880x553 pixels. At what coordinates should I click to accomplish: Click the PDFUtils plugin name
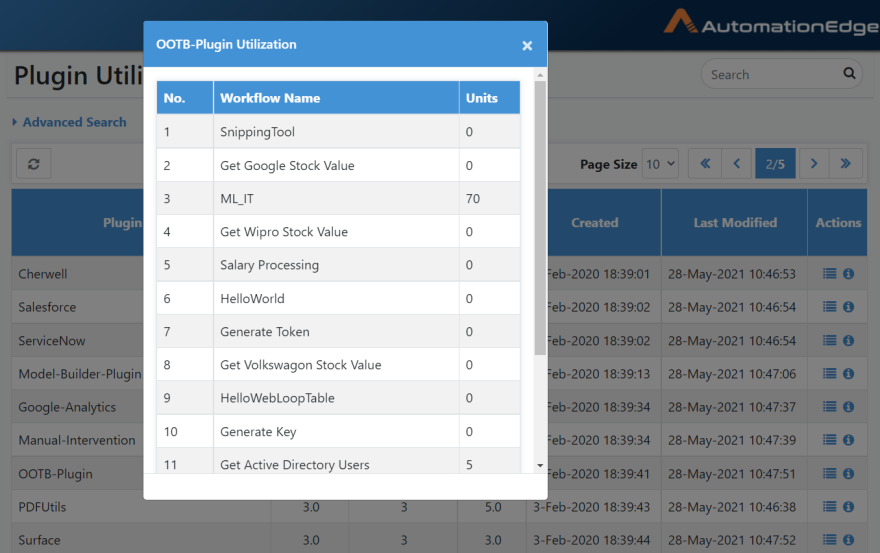pos(42,507)
